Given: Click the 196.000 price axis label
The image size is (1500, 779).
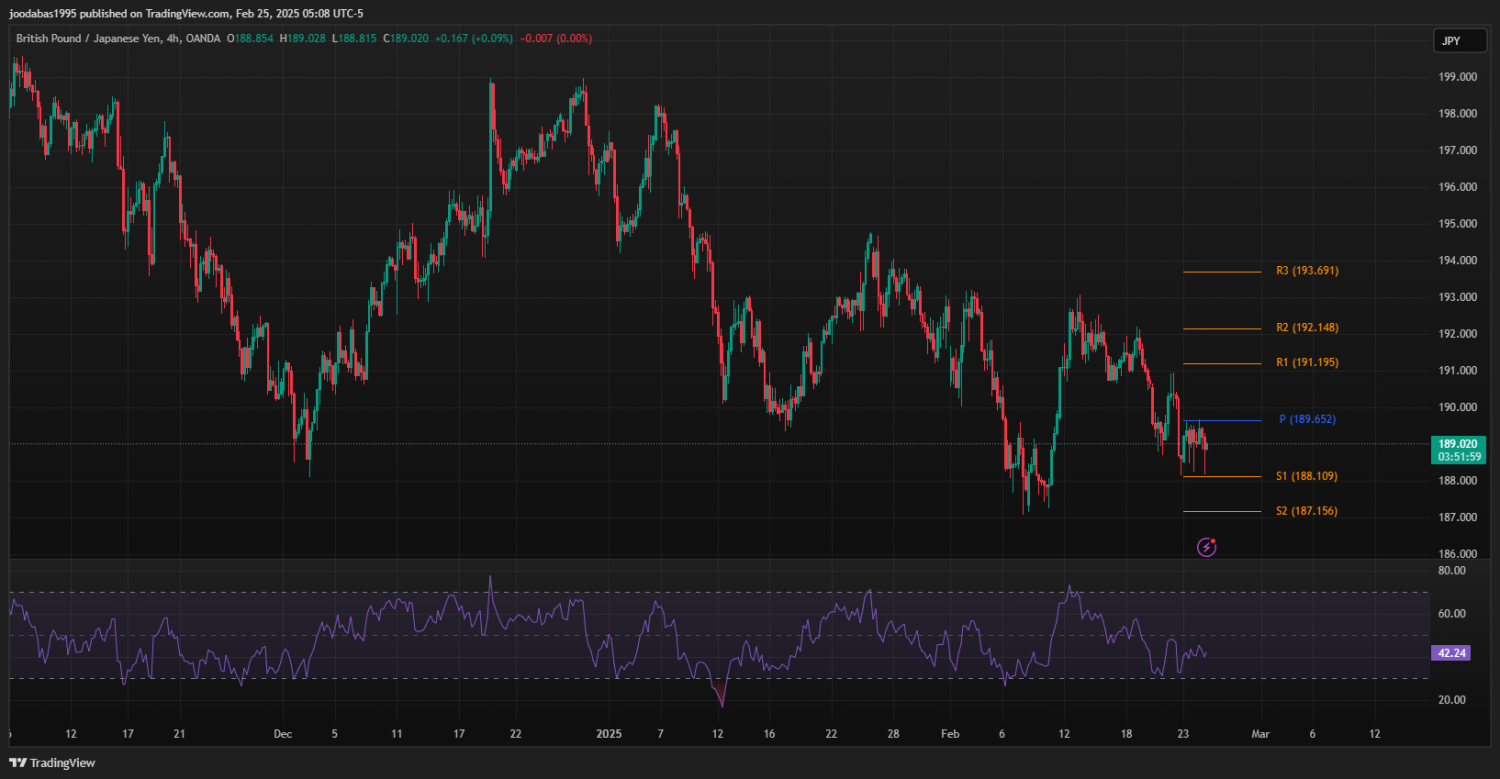Looking at the screenshot, I should [x=1458, y=187].
